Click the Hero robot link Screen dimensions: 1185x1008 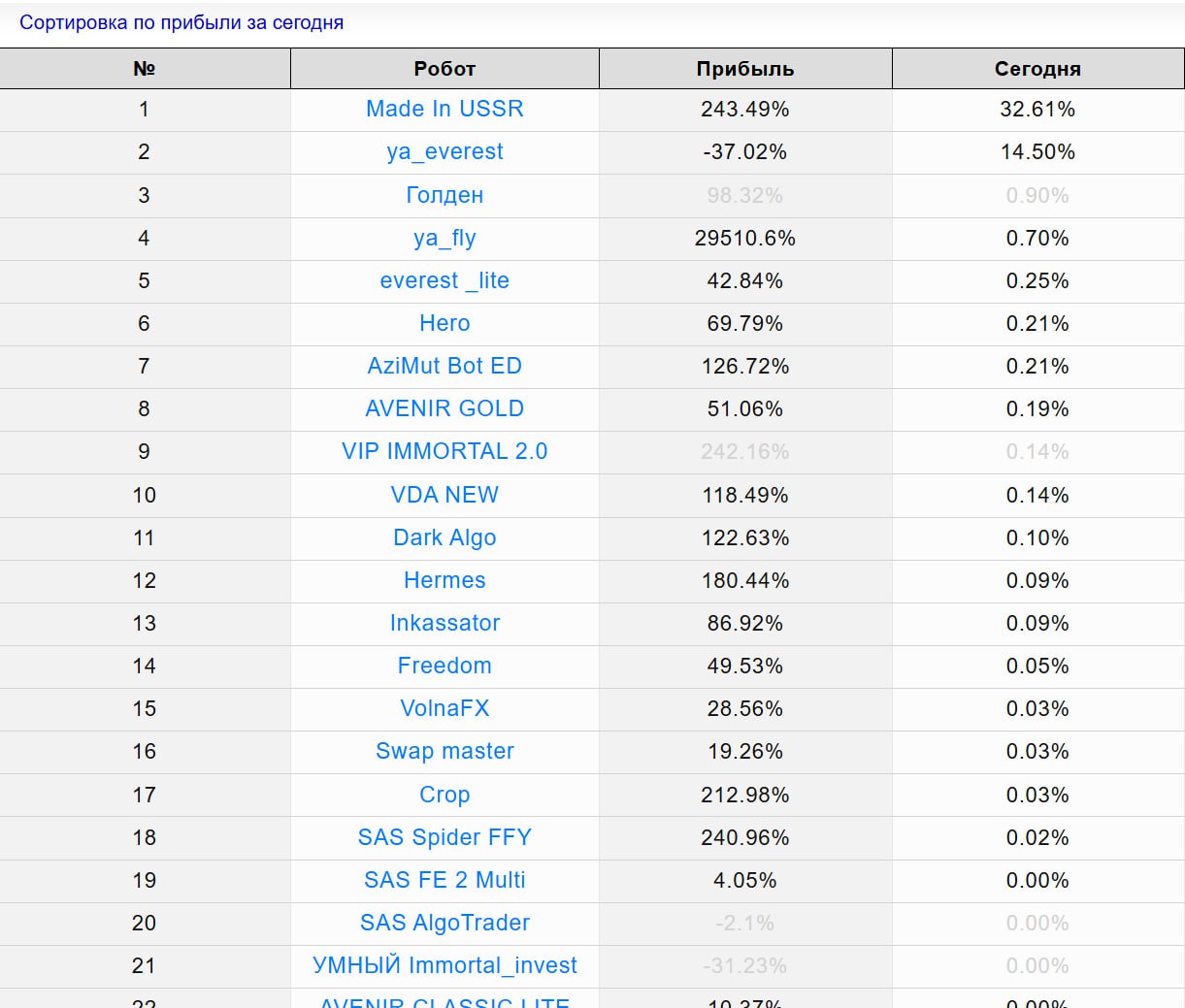[444, 323]
